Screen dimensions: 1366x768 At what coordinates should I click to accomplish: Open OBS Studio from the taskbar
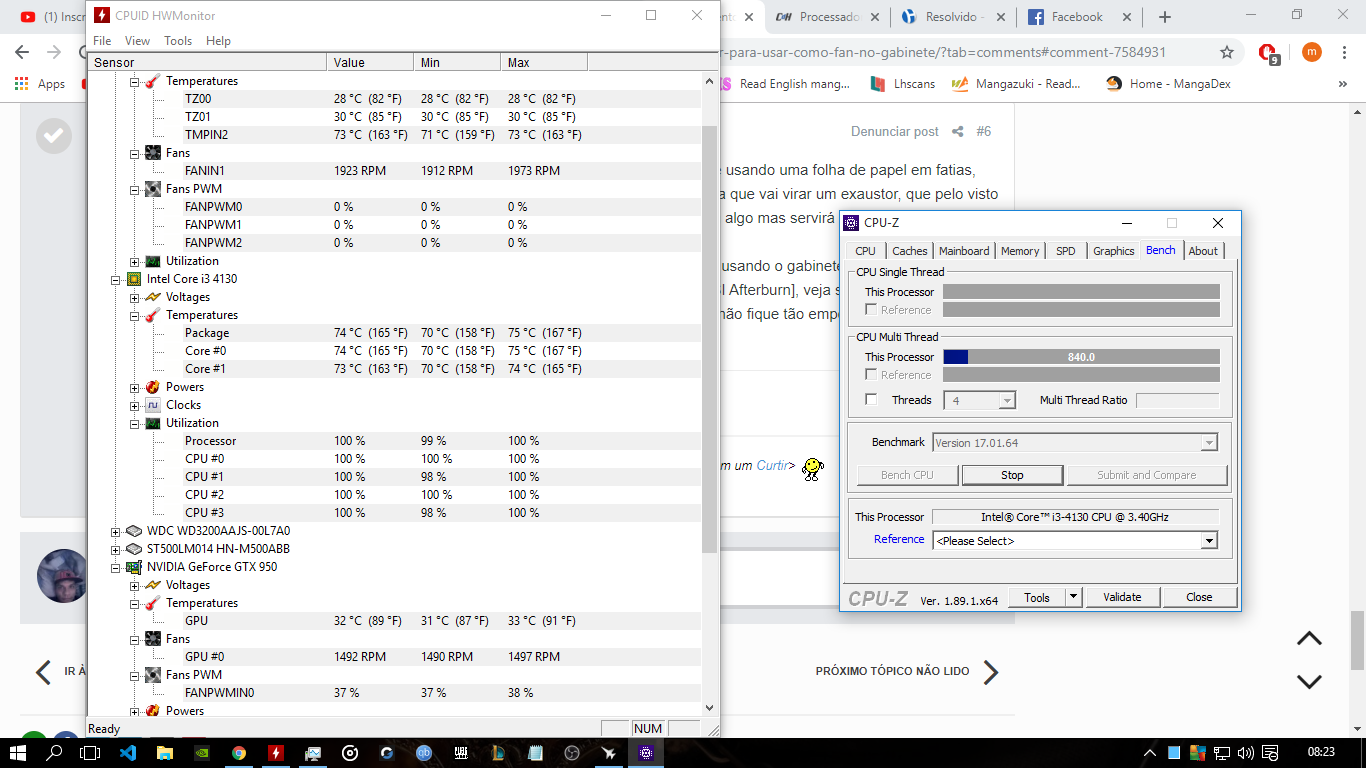[x=572, y=753]
